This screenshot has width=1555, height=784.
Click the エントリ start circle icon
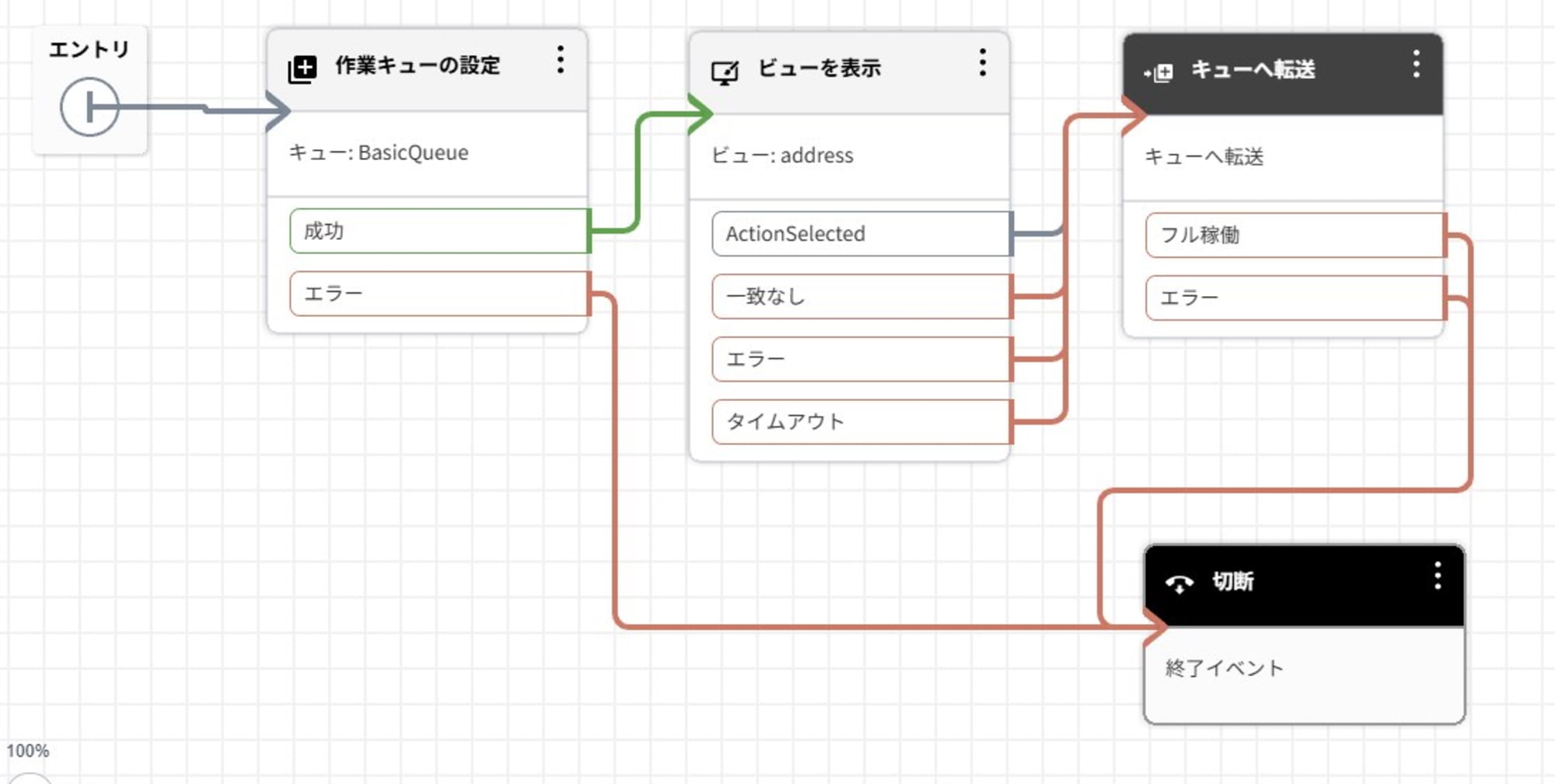89,107
